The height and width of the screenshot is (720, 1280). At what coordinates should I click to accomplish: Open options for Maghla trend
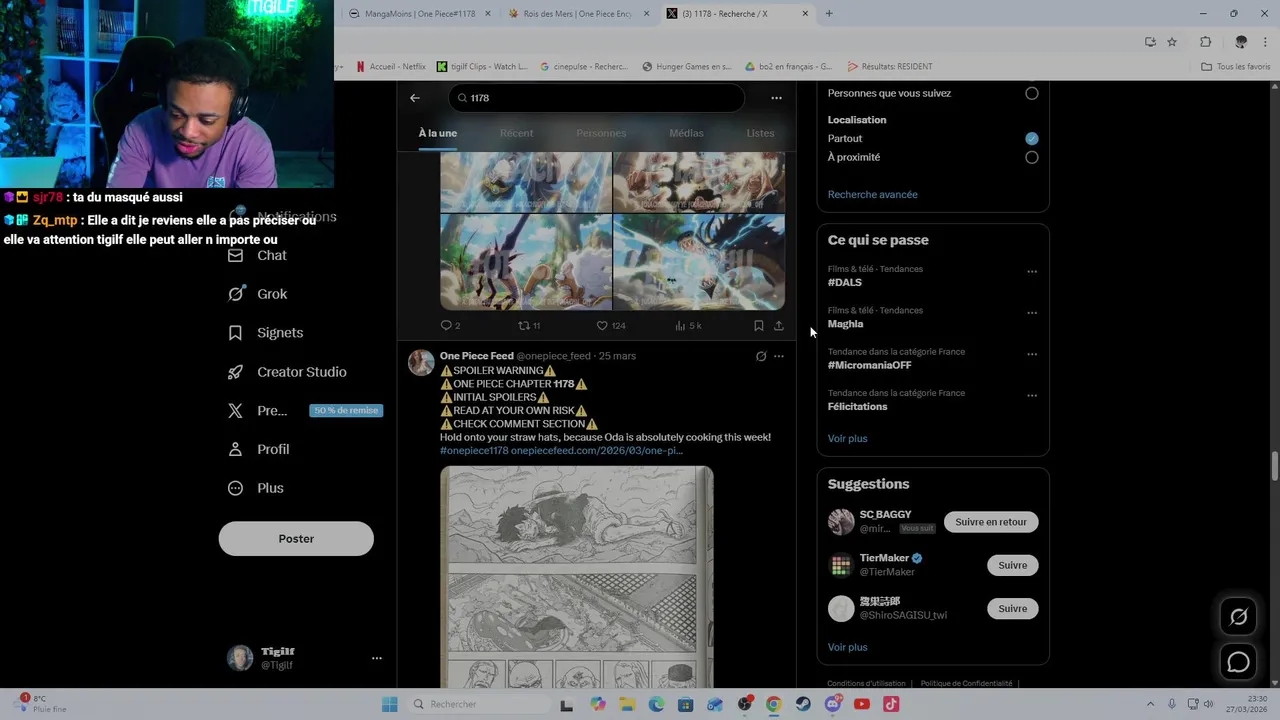(x=1032, y=312)
